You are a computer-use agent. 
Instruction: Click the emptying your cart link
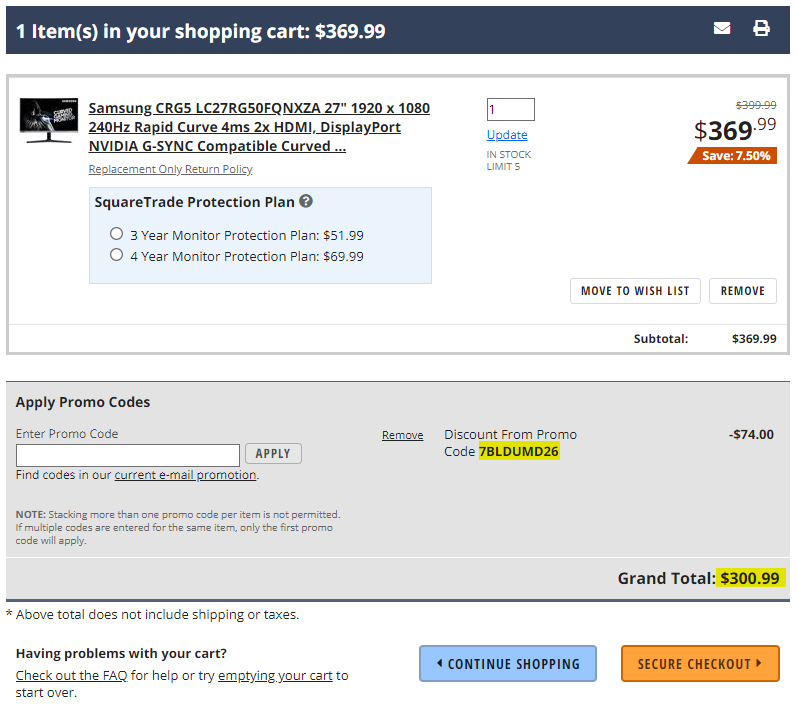tap(275, 675)
